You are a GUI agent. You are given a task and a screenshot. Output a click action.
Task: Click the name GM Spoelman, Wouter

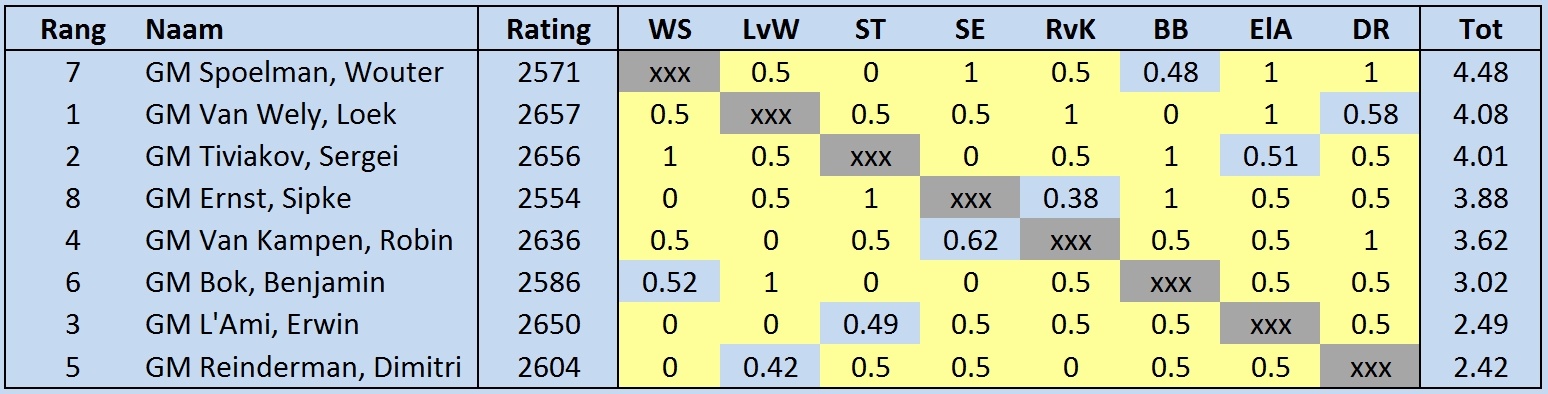pyautogui.click(x=295, y=72)
